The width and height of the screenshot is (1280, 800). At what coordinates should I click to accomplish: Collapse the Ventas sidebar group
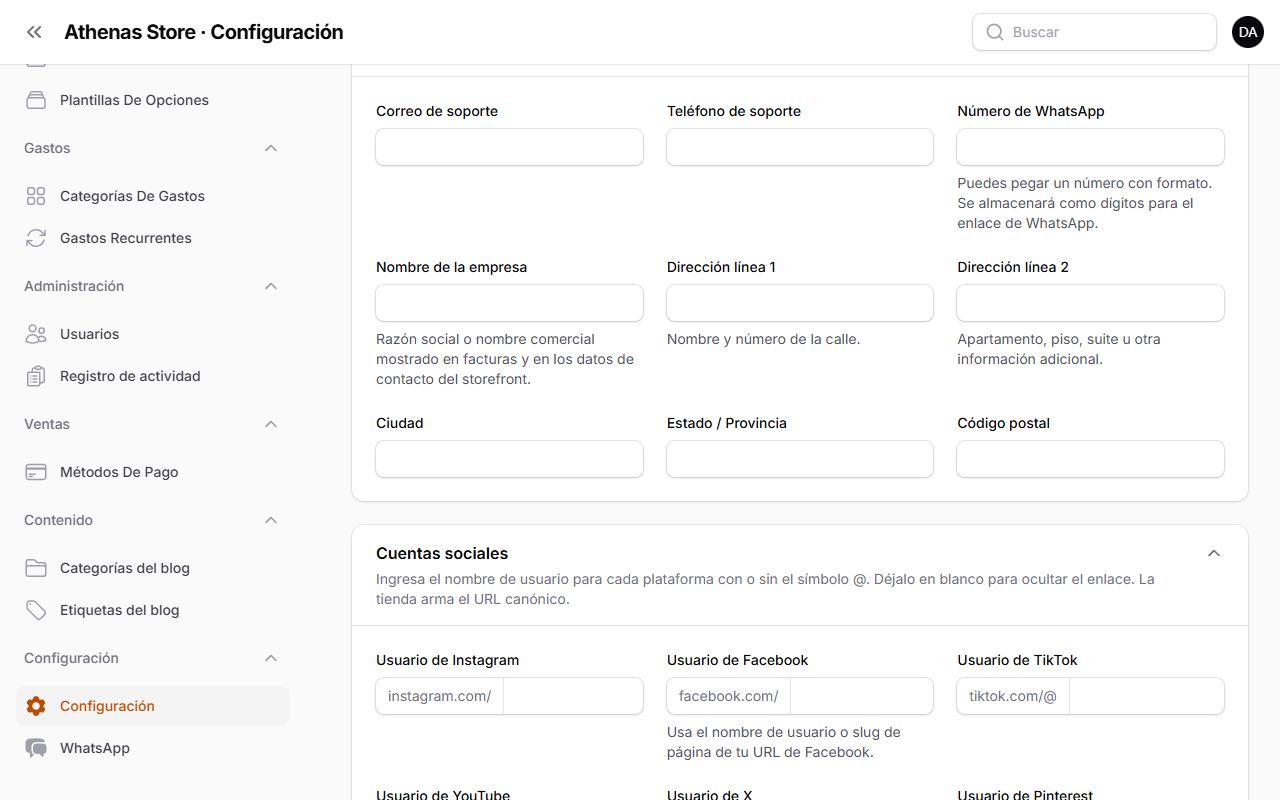click(x=270, y=424)
